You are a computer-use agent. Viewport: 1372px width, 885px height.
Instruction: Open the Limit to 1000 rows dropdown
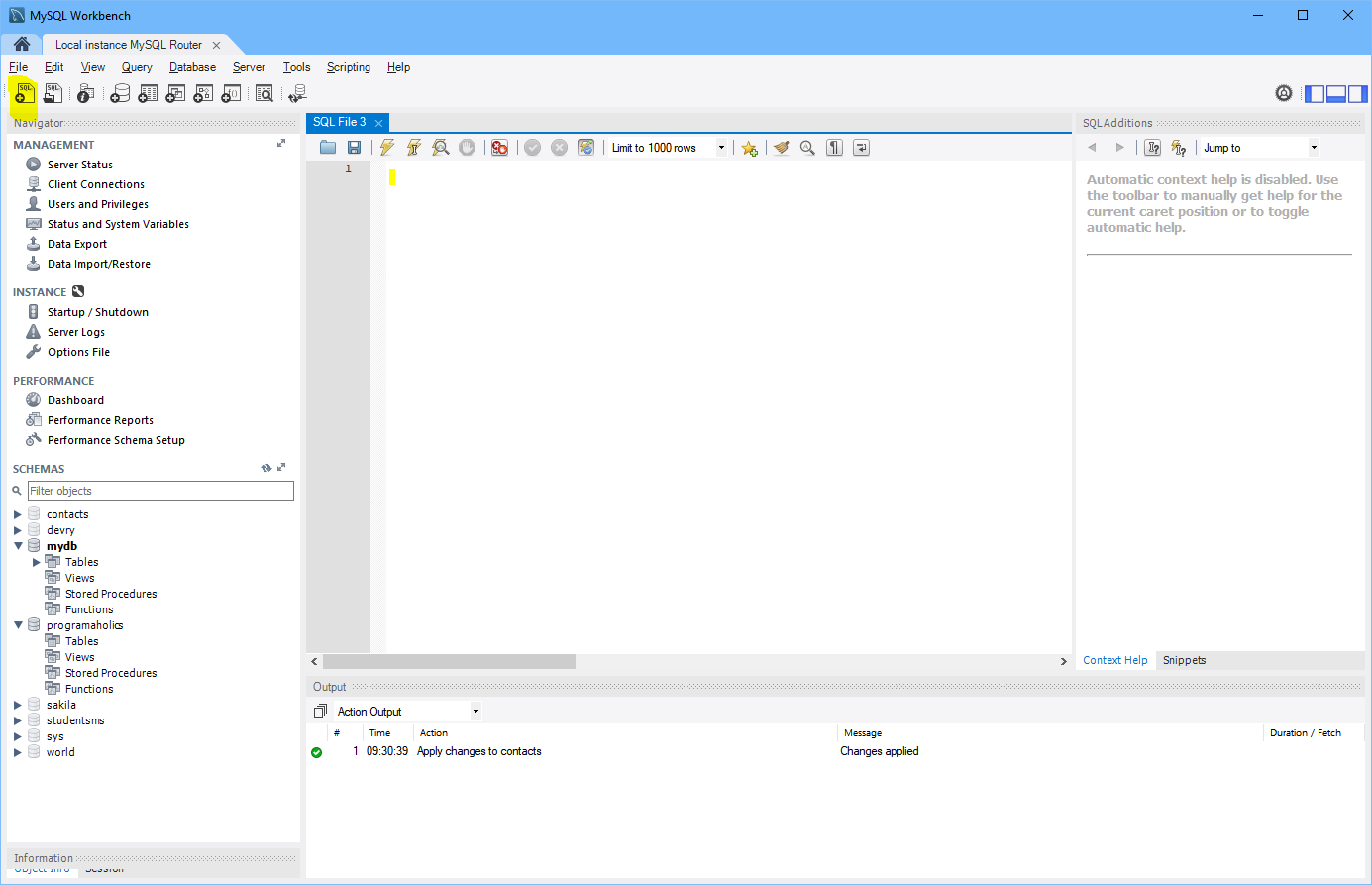point(721,148)
